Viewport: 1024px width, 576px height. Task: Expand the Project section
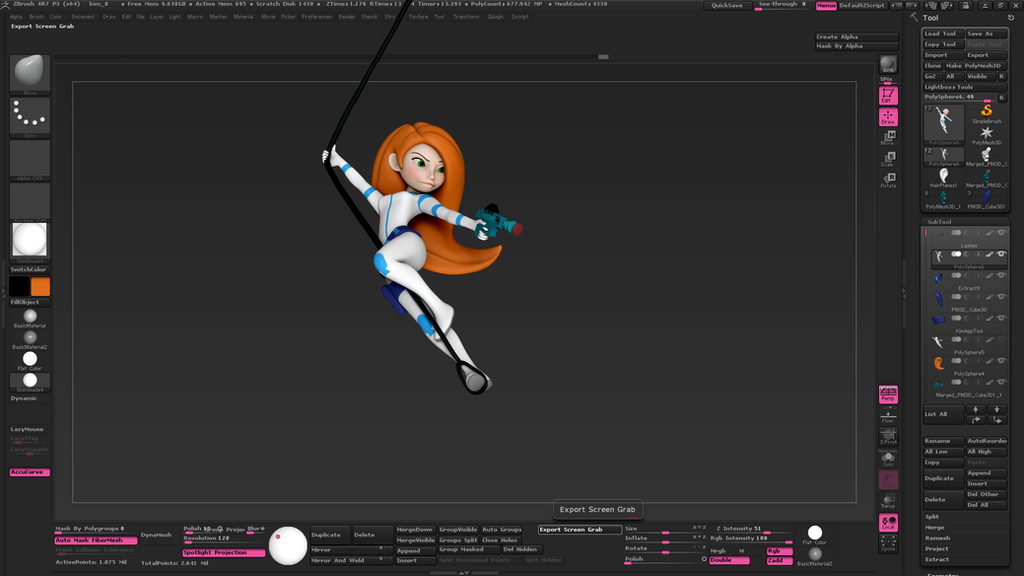tap(936, 549)
